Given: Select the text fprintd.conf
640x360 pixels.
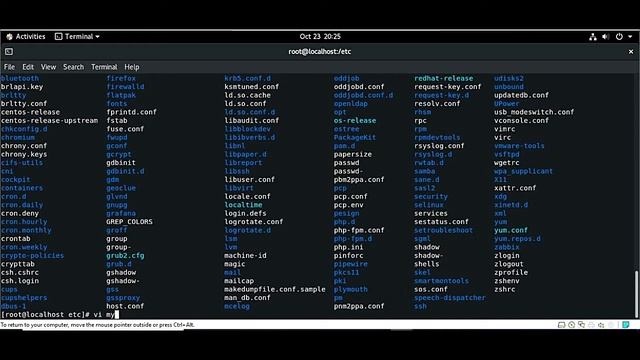Looking at the screenshot, I should (131, 112).
